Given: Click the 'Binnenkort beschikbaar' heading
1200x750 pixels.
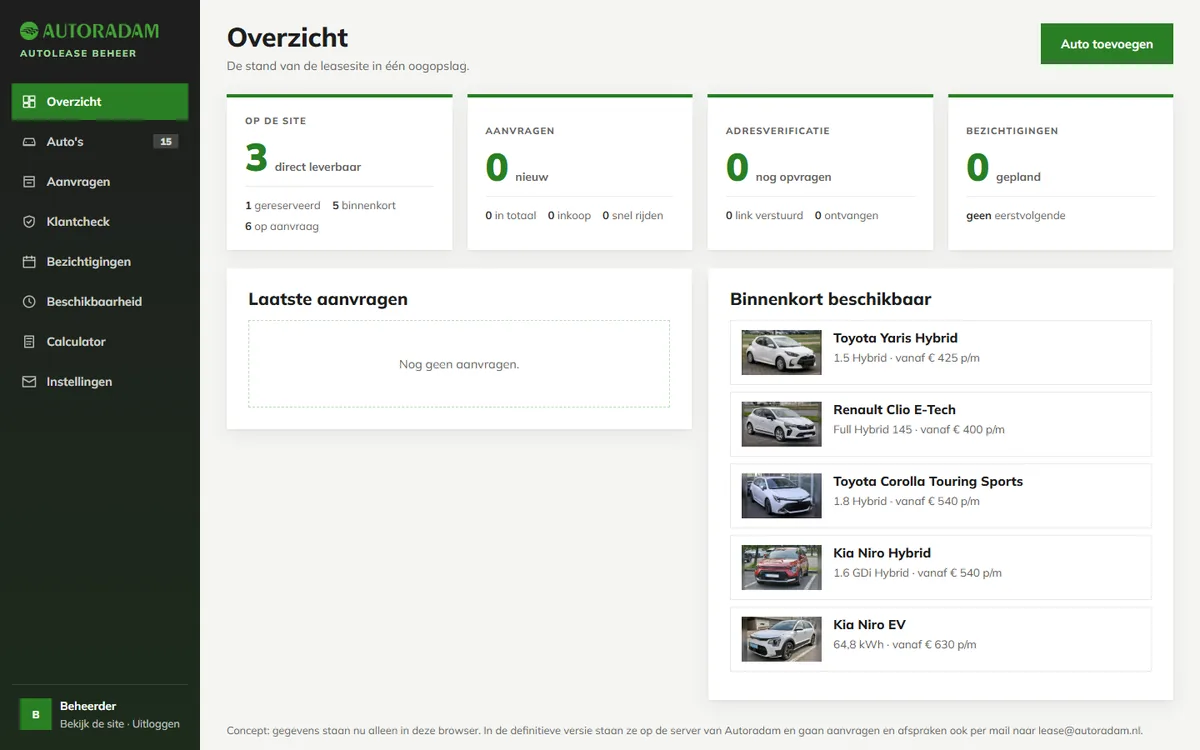Looking at the screenshot, I should click(831, 299).
